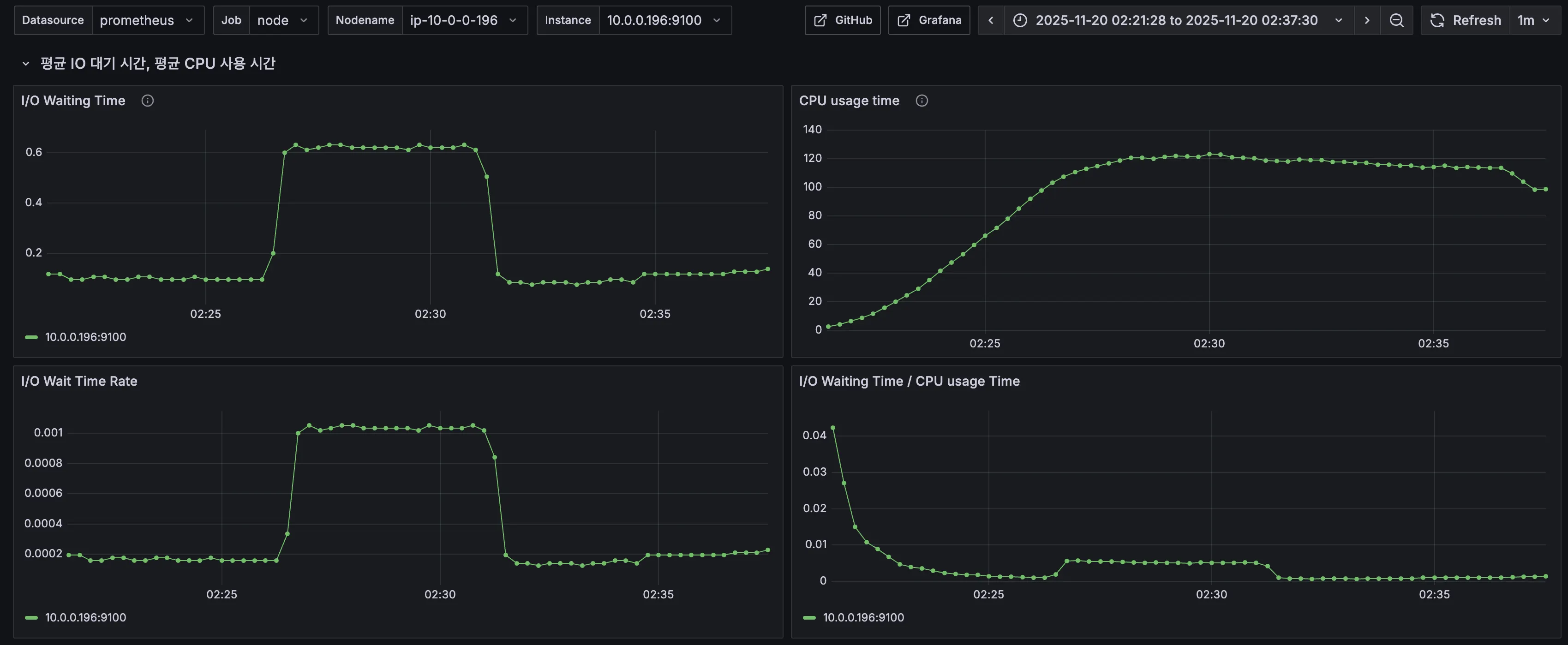Toggle legend series in I/O Waiting / CPU panel
1568x645 pixels.
[863, 618]
